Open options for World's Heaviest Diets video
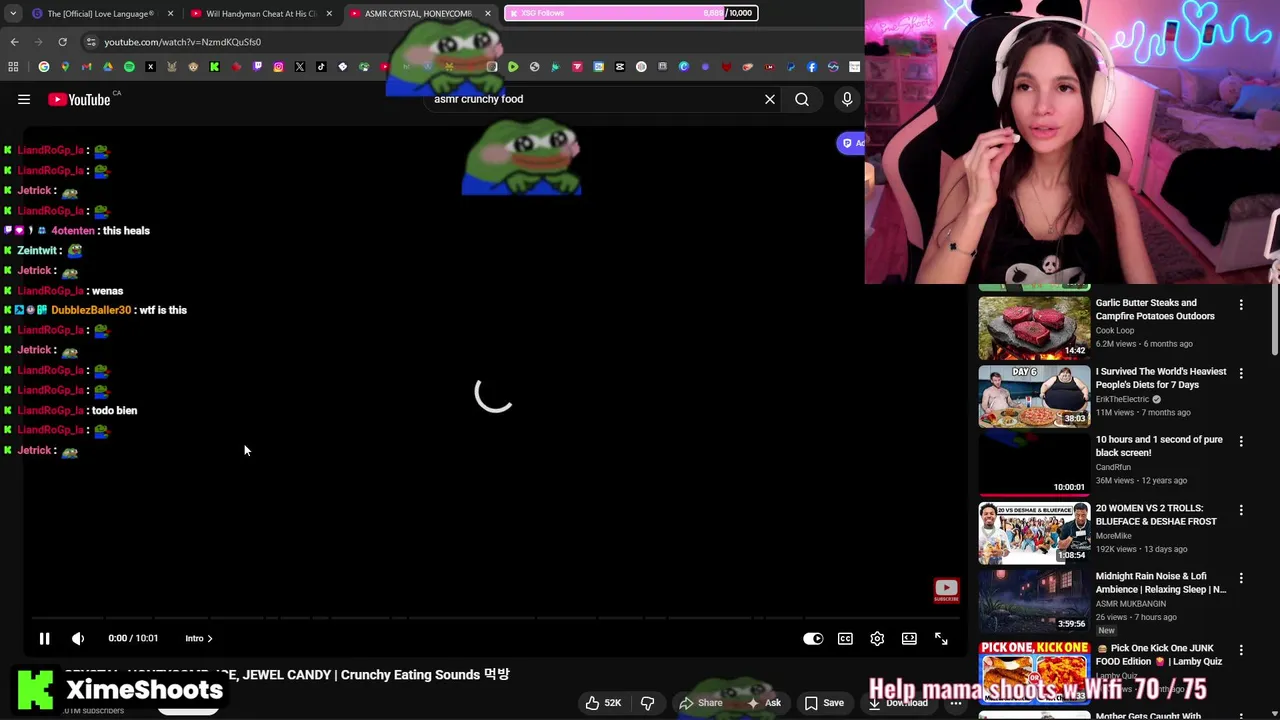 1241,373
